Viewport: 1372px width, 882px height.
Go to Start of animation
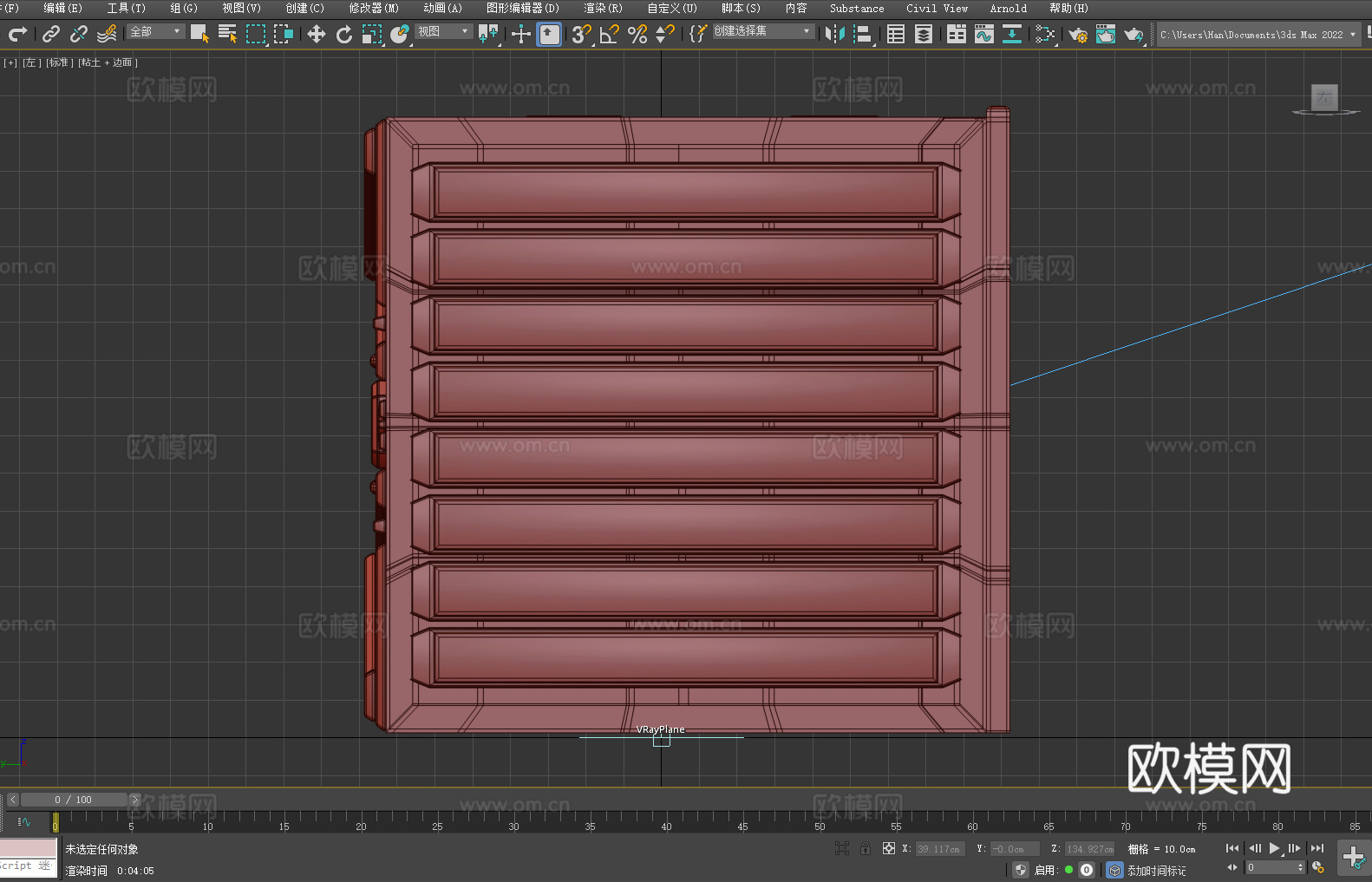click(1232, 848)
